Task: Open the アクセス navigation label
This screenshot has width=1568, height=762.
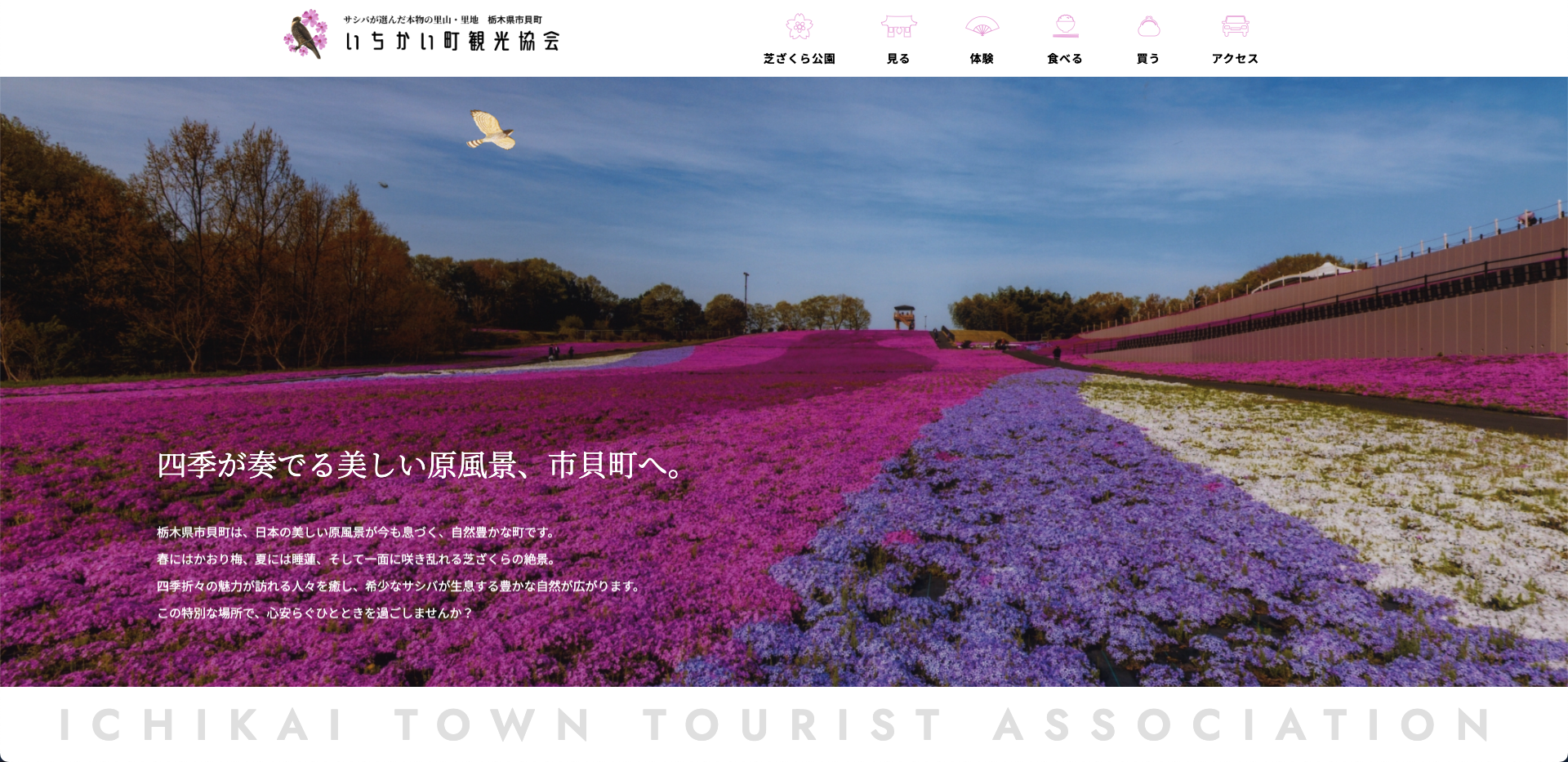Action: [x=1235, y=59]
